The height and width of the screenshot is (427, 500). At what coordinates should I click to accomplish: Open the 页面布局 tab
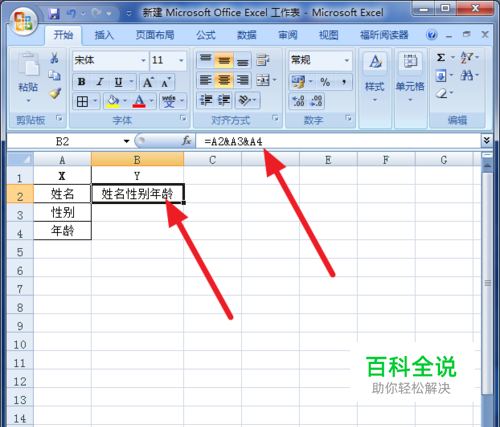coord(155,35)
